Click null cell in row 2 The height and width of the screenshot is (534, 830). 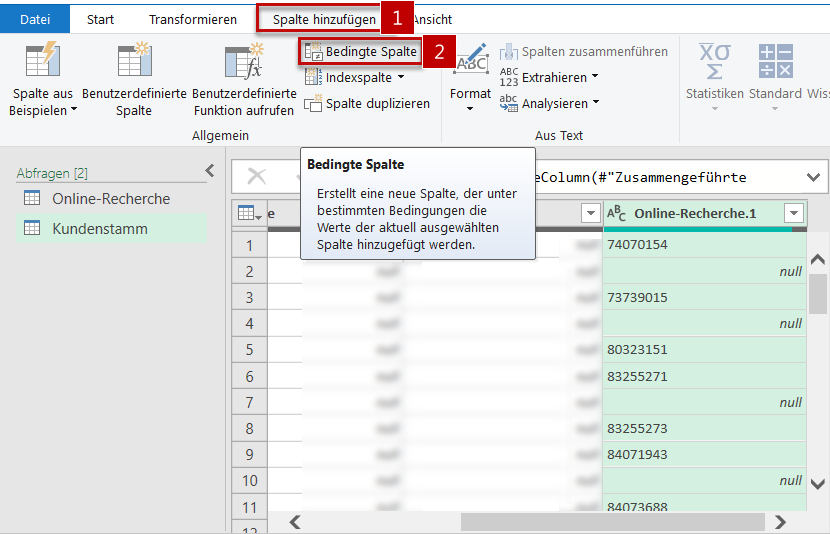[x=705, y=271]
